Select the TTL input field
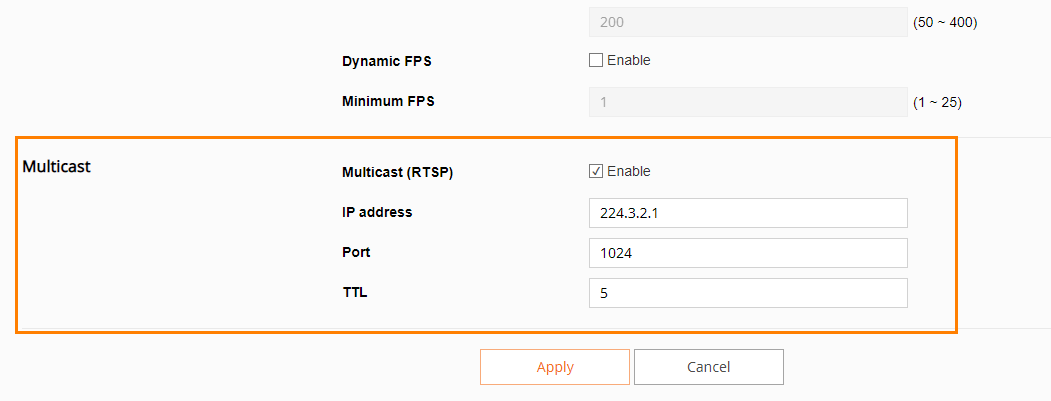 coord(748,293)
